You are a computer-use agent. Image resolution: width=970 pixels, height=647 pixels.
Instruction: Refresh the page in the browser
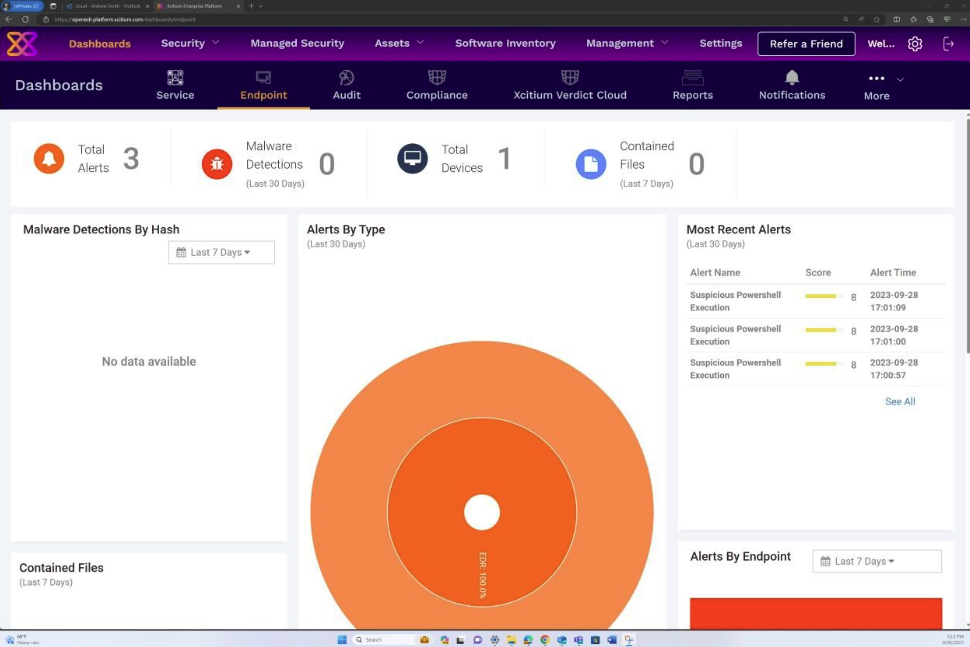(x=25, y=19)
